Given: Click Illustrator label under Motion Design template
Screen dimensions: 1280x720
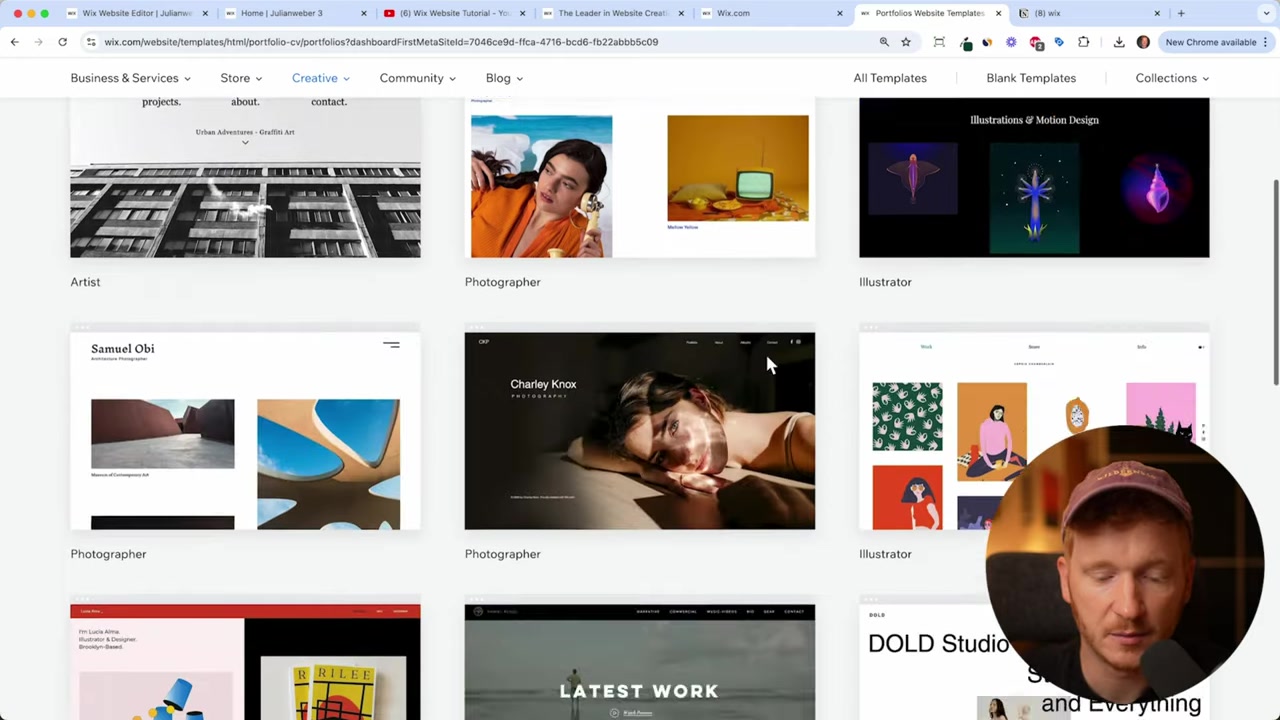Looking at the screenshot, I should tap(885, 282).
